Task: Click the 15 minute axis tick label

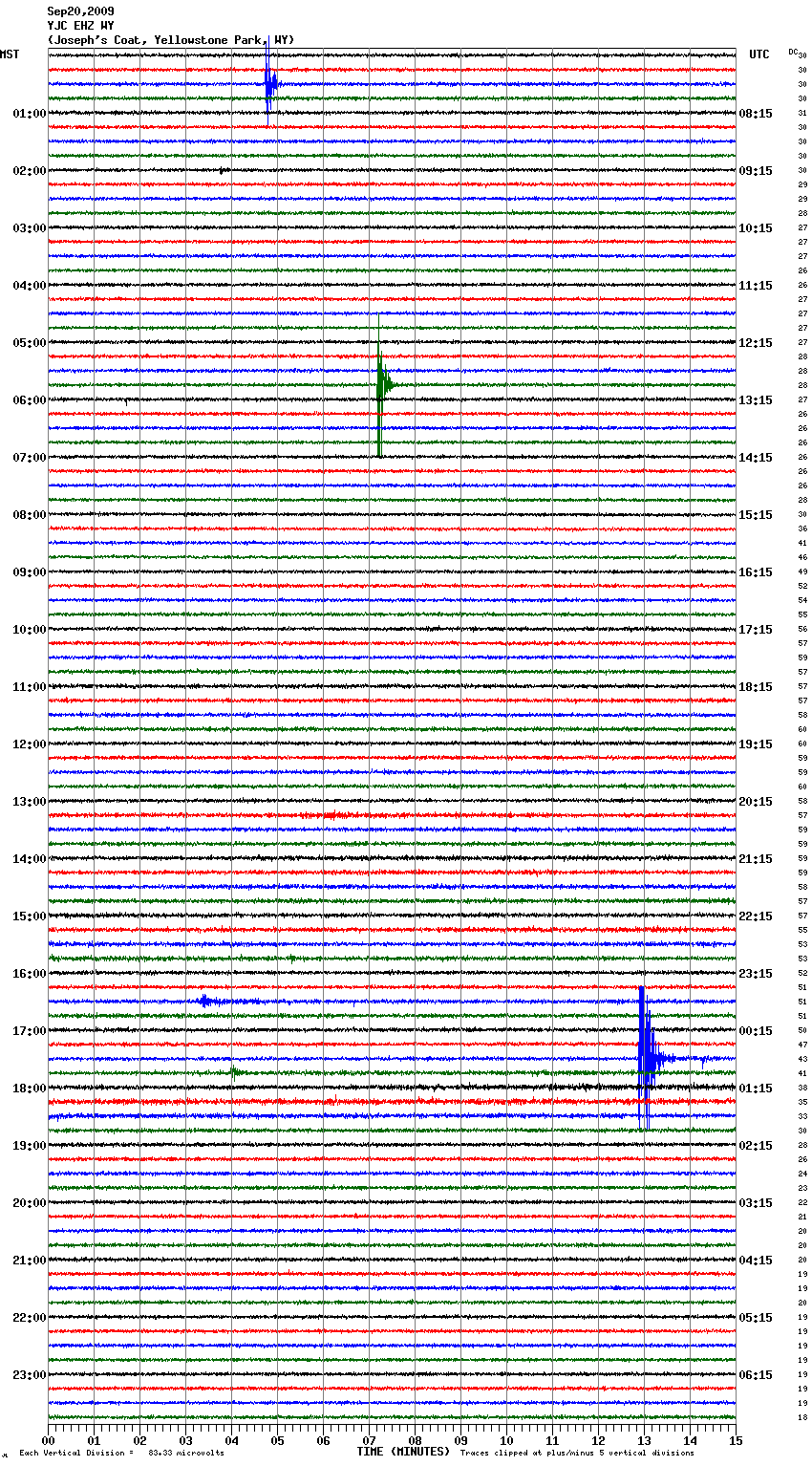Action: (x=736, y=1440)
